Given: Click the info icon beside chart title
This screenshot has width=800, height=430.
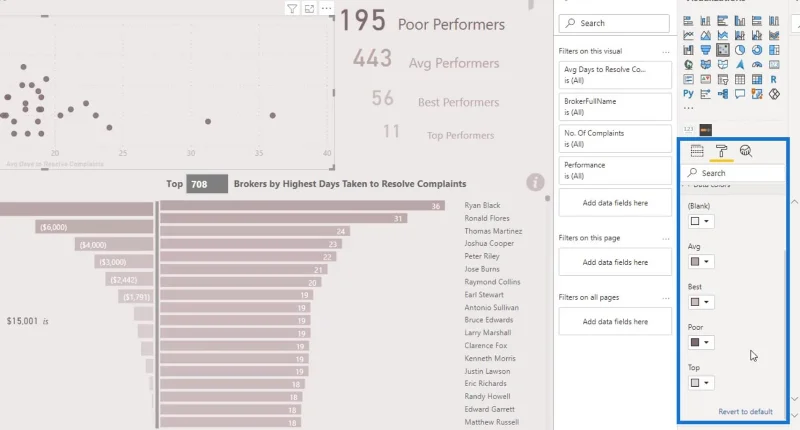Looking at the screenshot, I should 535,182.
